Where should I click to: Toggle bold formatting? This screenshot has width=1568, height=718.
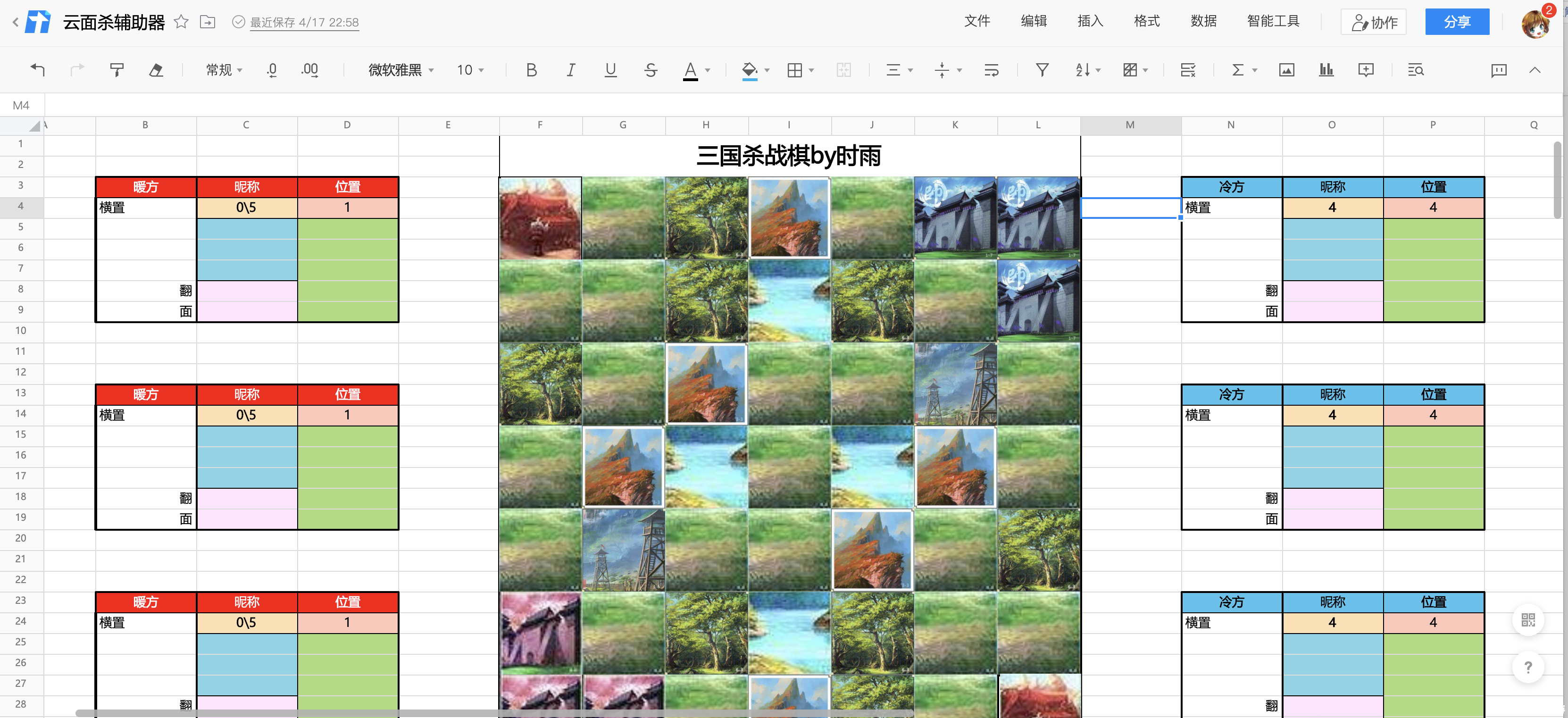[531, 70]
